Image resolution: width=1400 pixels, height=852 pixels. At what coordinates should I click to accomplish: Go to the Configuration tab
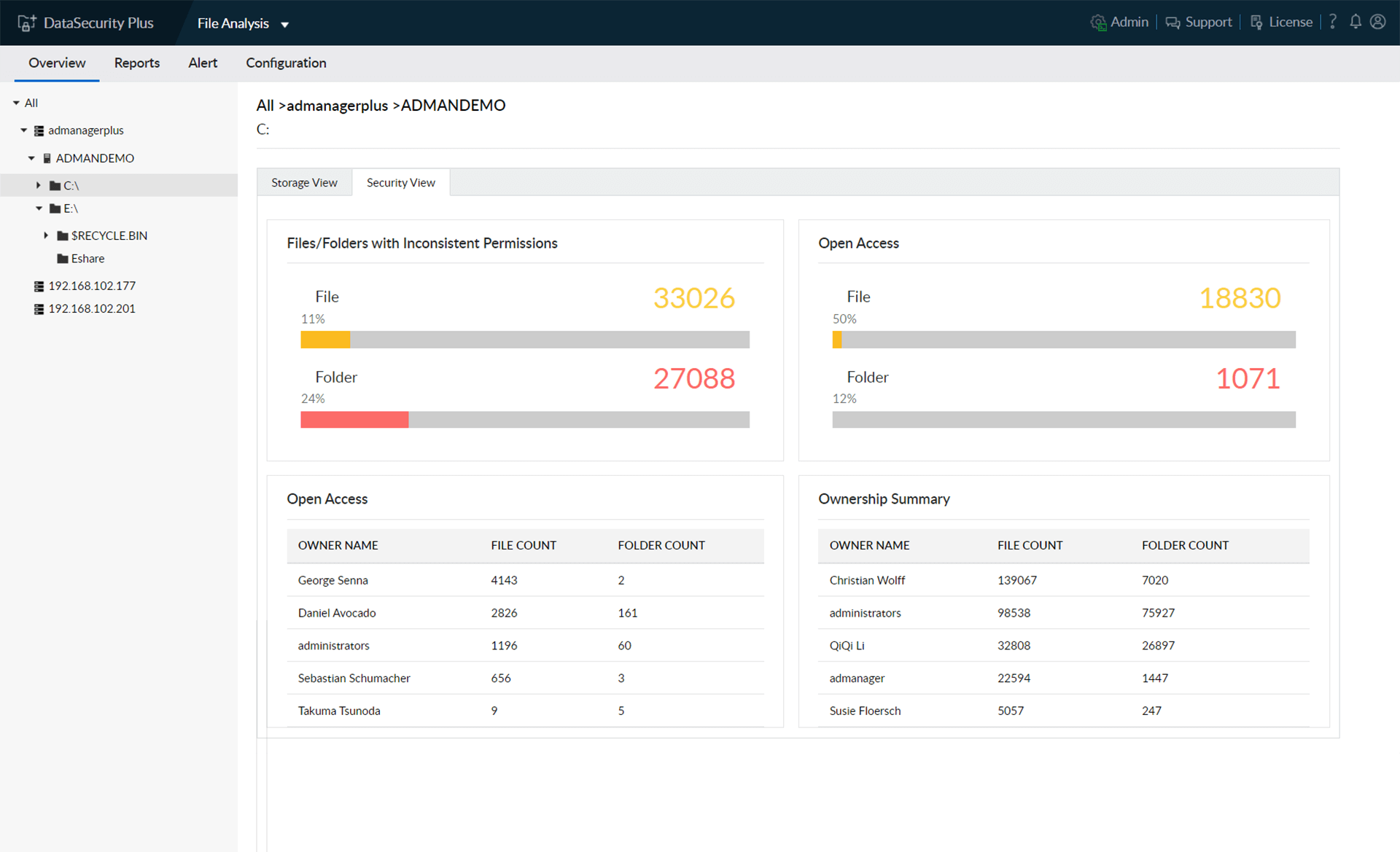pos(286,63)
